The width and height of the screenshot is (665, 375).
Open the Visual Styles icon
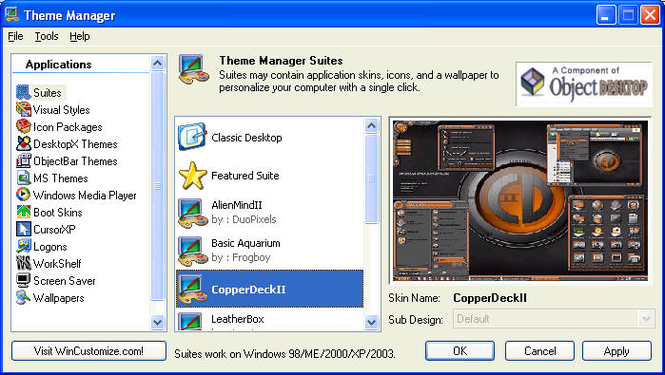23,109
